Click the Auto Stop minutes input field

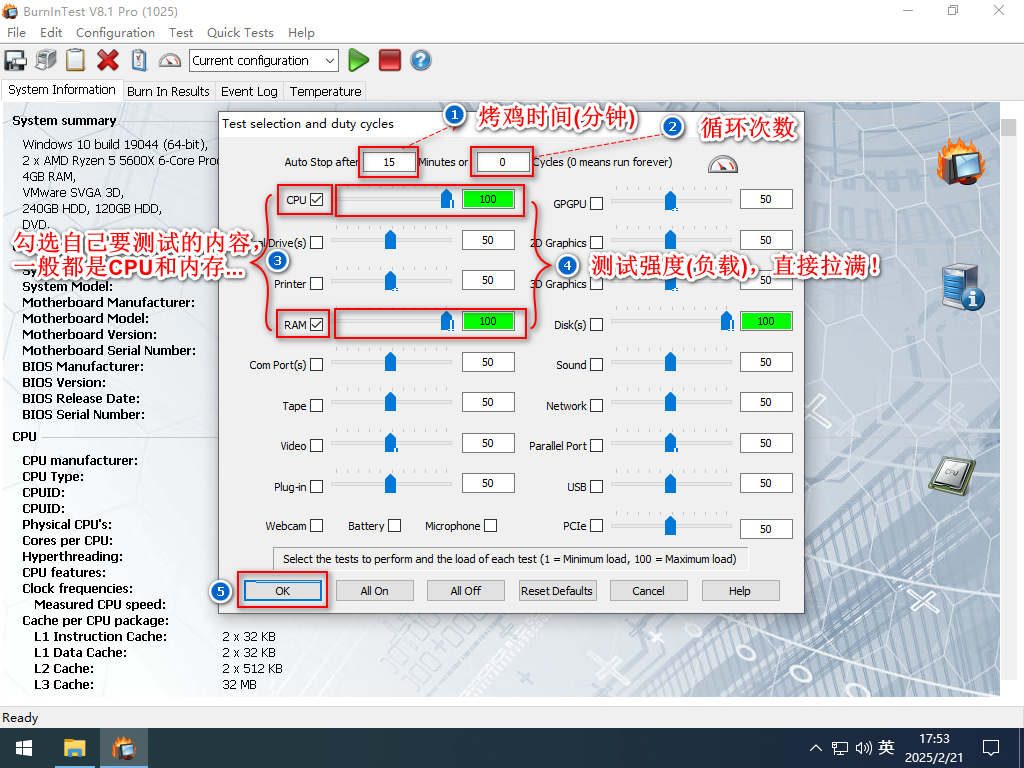pyautogui.click(x=389, y=162)
